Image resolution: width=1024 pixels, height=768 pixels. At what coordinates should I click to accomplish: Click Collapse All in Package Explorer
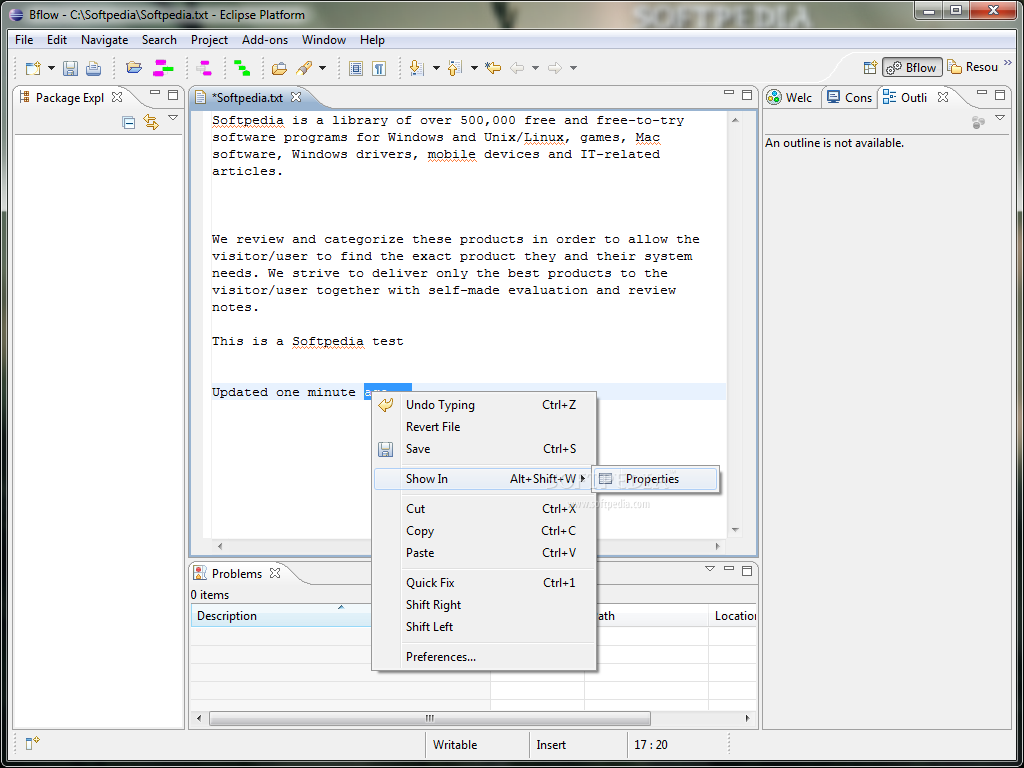pyautogui.click(x=129, y=122)
